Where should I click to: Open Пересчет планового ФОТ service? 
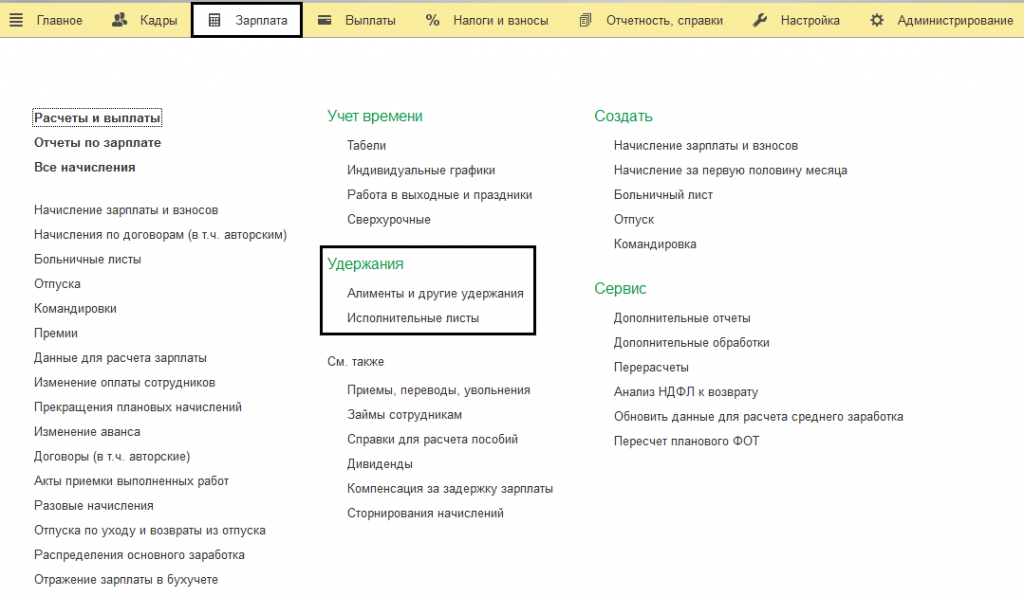686,441
